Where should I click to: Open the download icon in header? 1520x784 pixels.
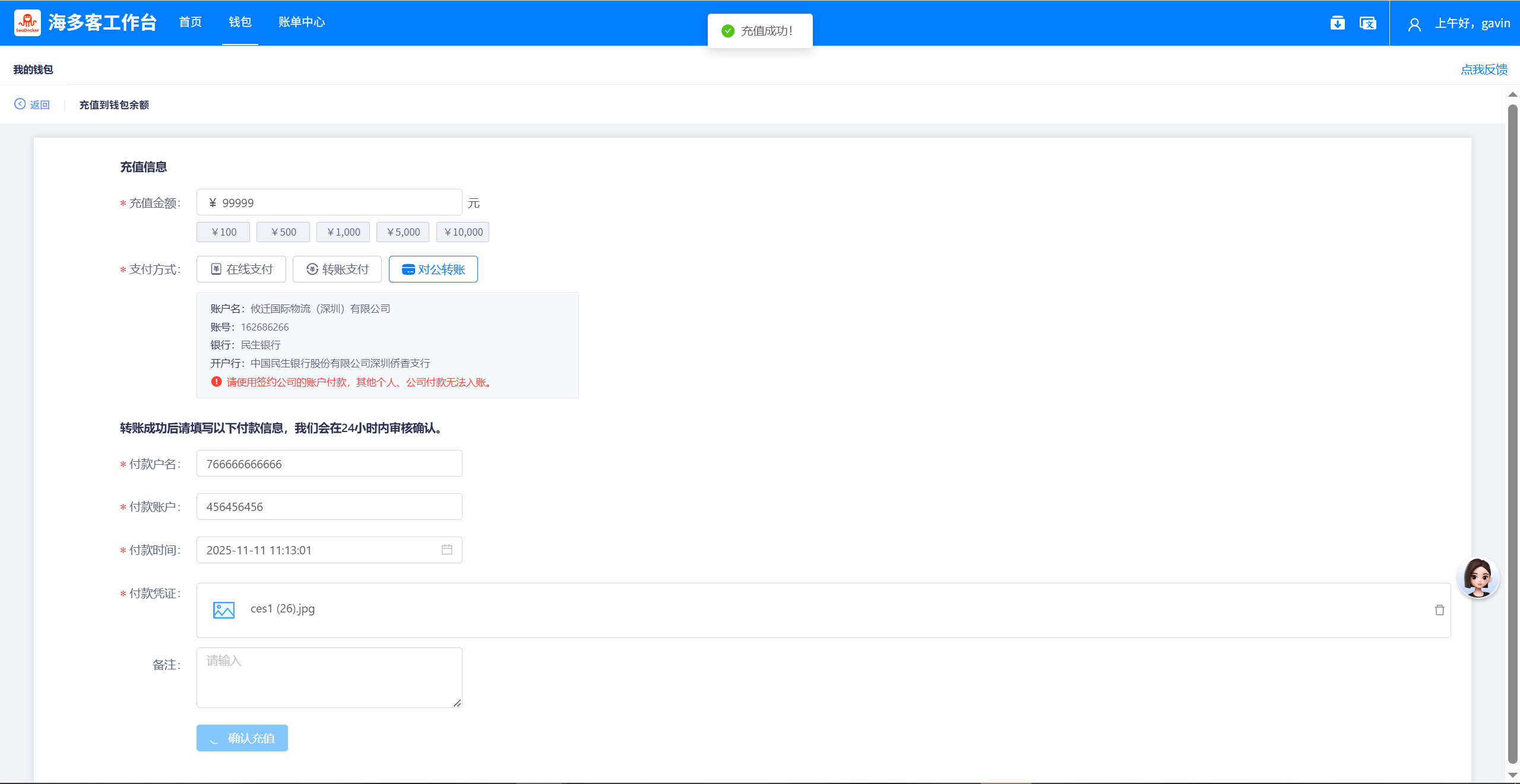[1337, 23]
